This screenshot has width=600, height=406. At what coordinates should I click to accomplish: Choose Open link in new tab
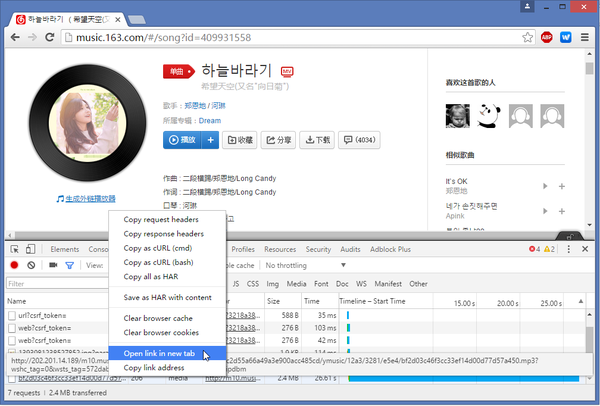pos(167,353)
